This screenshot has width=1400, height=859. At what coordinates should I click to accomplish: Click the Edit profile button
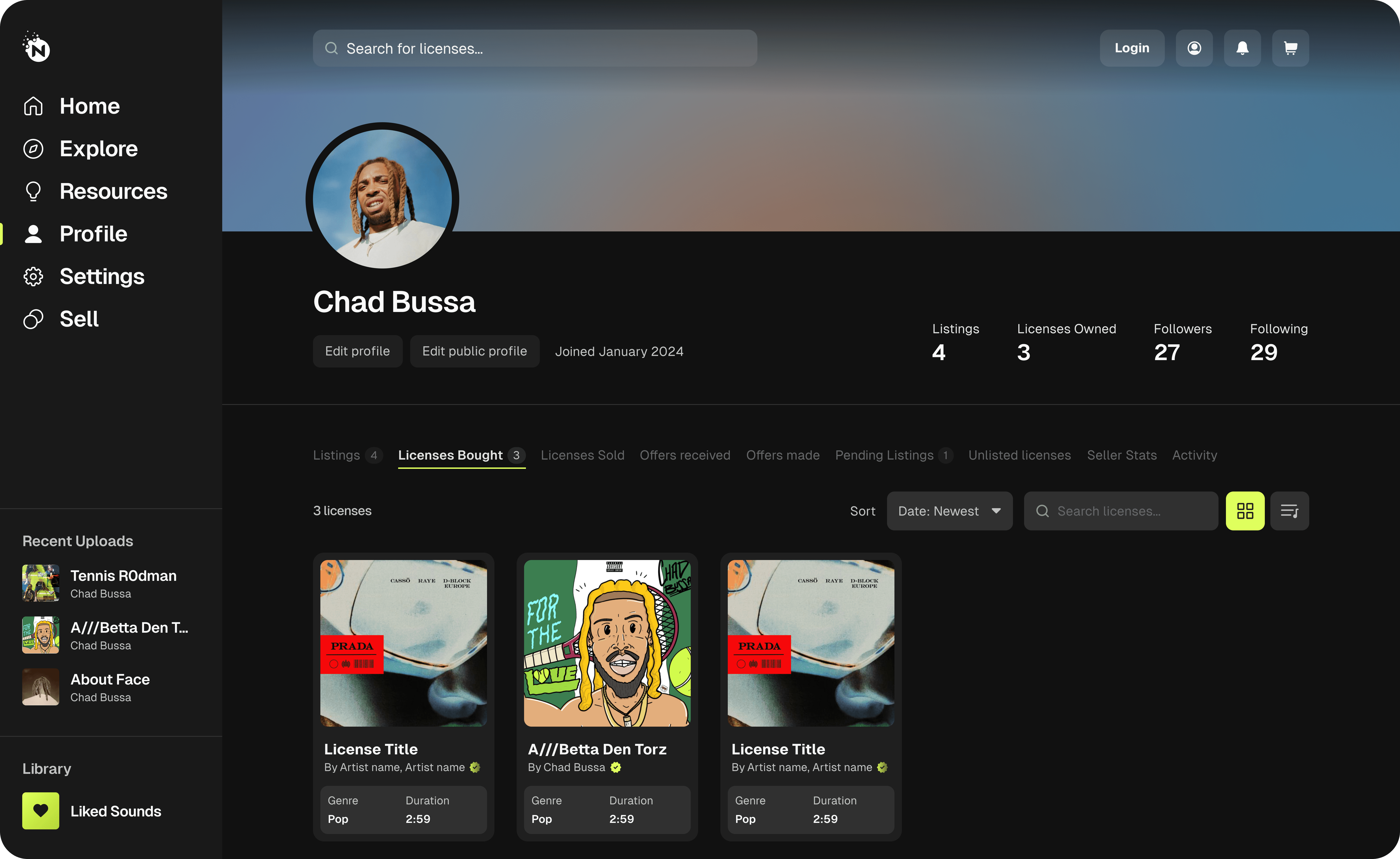coord(357,351)
